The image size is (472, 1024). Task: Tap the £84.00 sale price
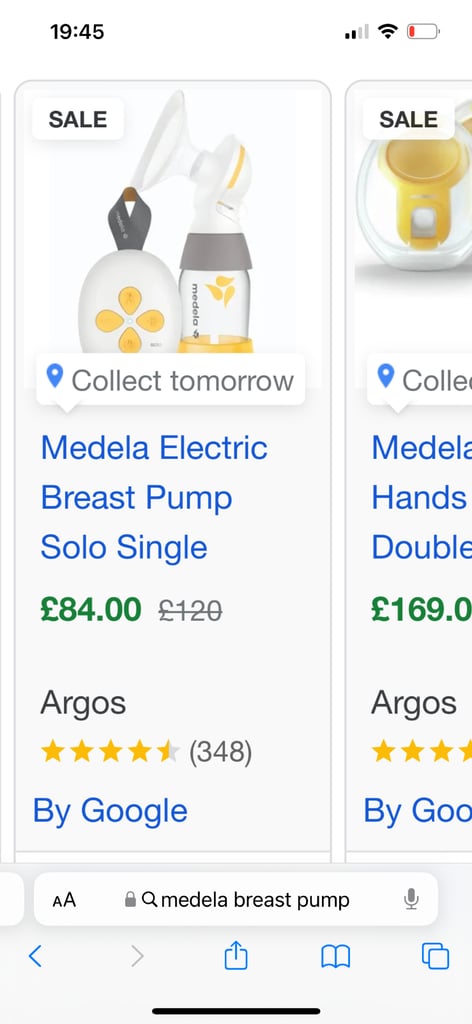point(91,610)
